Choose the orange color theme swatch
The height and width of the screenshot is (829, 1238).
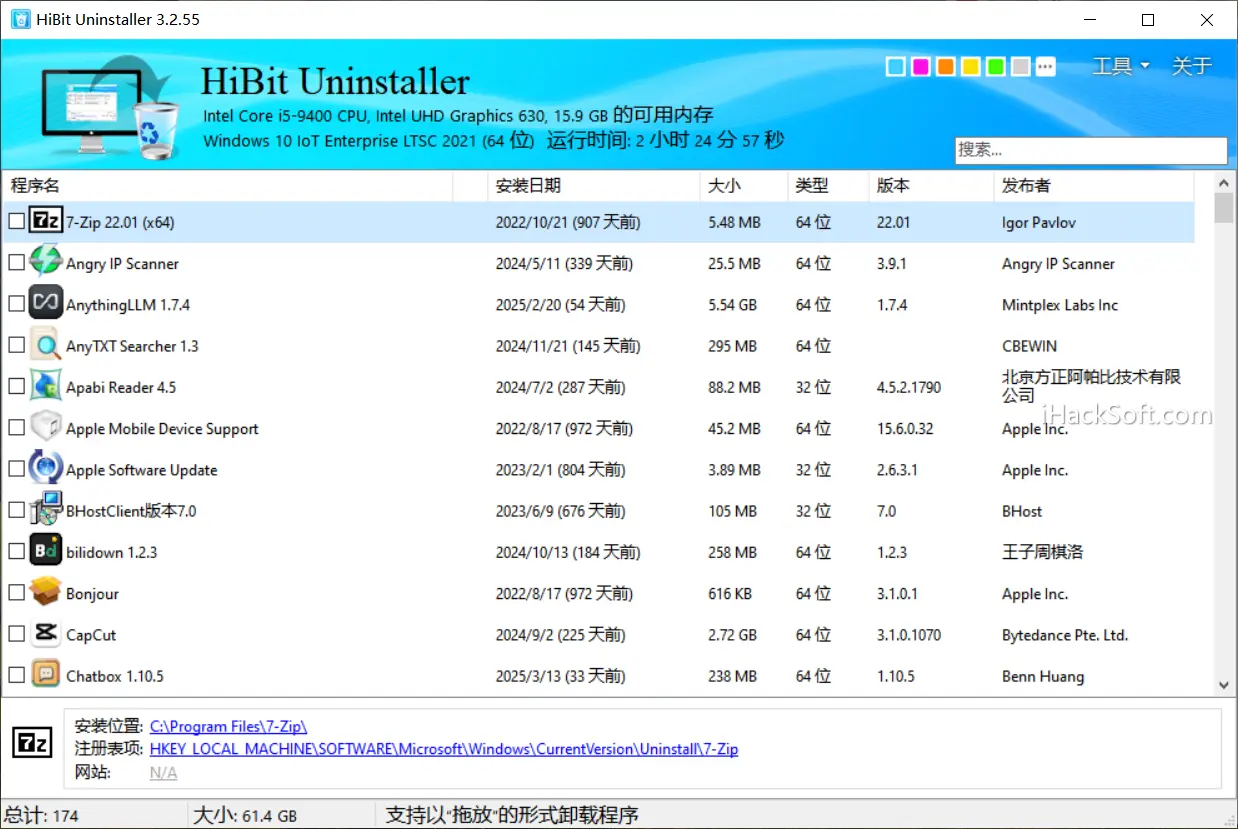pyautogui.click(x=946, y=67)
